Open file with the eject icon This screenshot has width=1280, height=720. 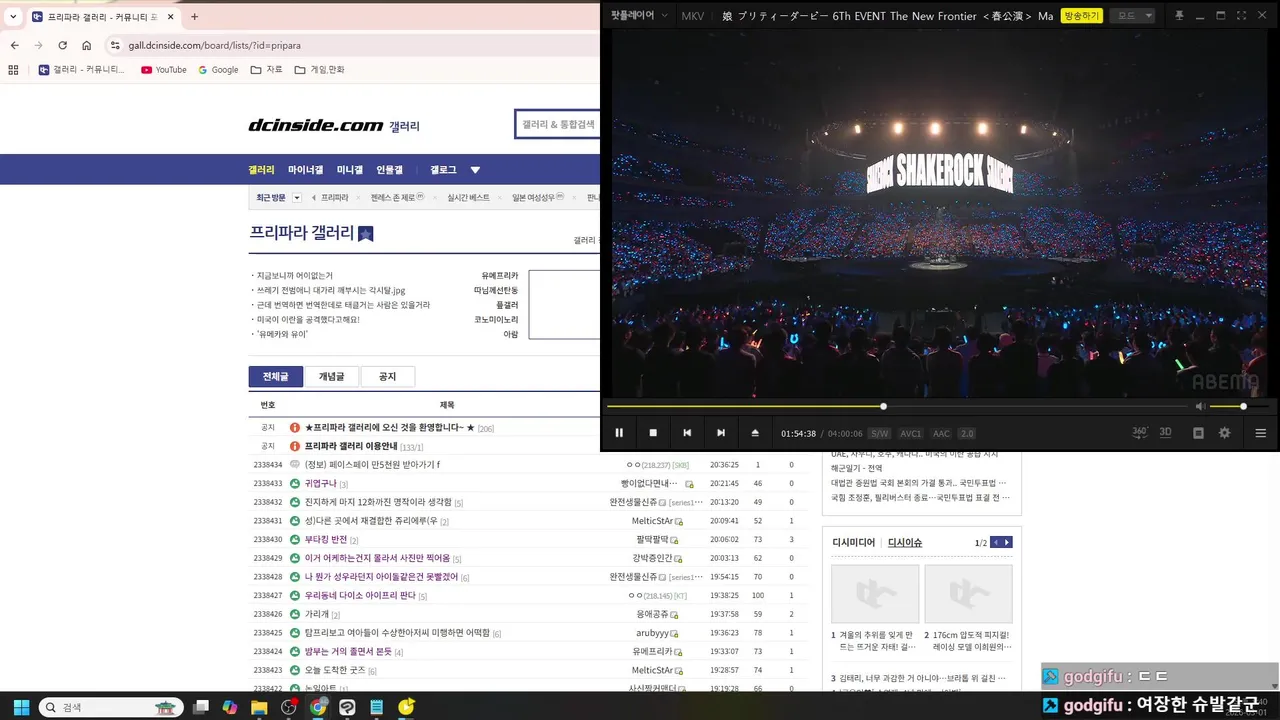point(755,433)
